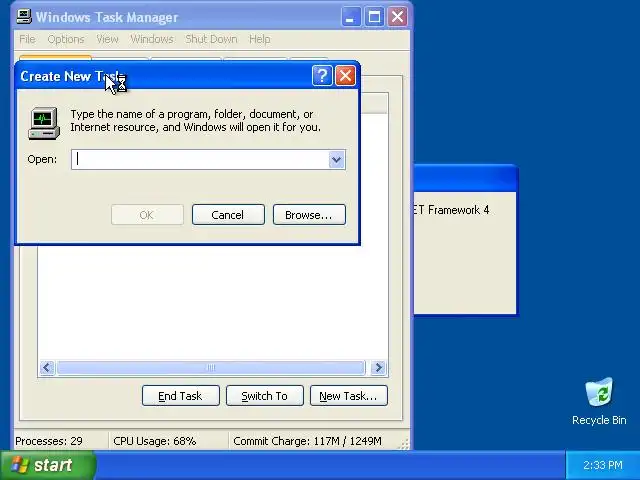Click the horizontal scrollbar thumb

tap(211, 368)
